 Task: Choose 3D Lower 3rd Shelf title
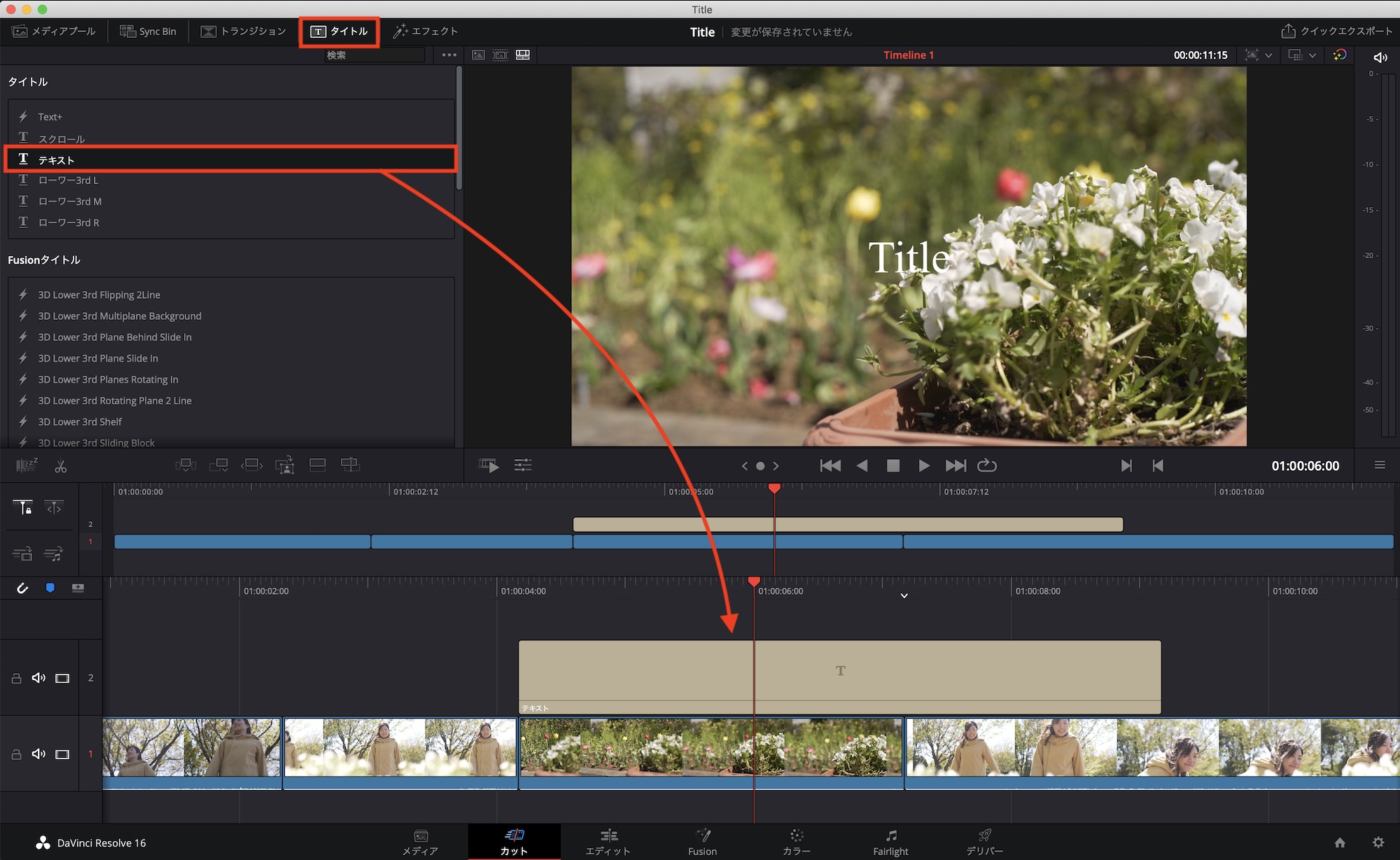click(x=80, y=422)
